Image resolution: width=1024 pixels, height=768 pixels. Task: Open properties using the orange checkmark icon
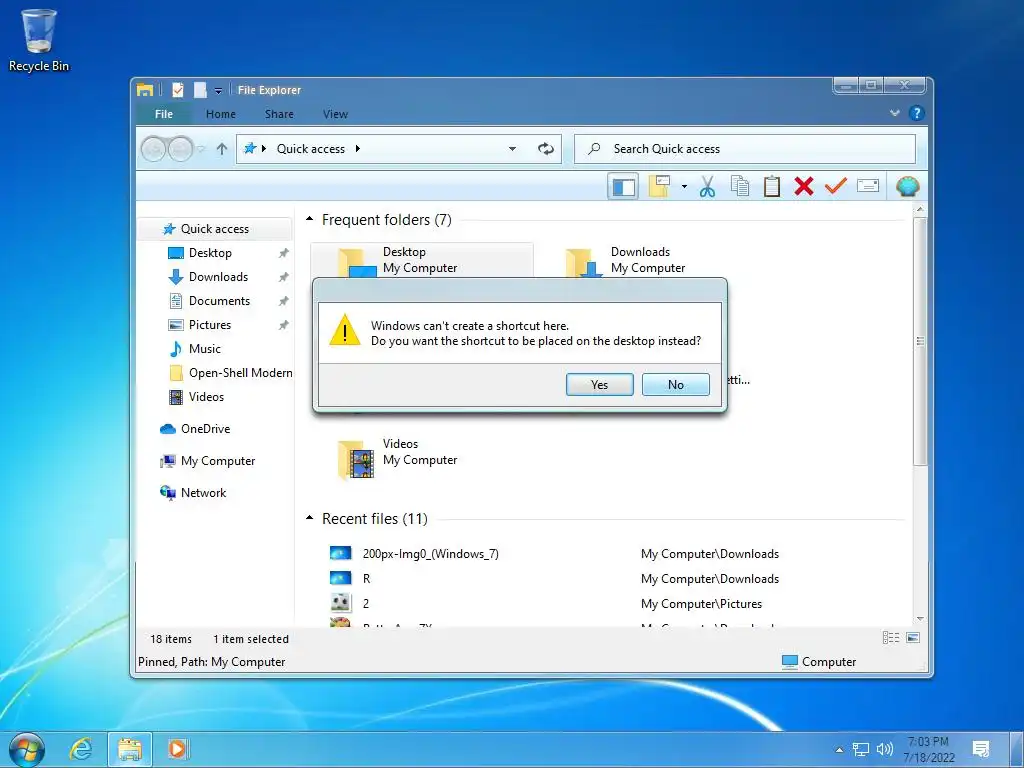click(835, 186)
